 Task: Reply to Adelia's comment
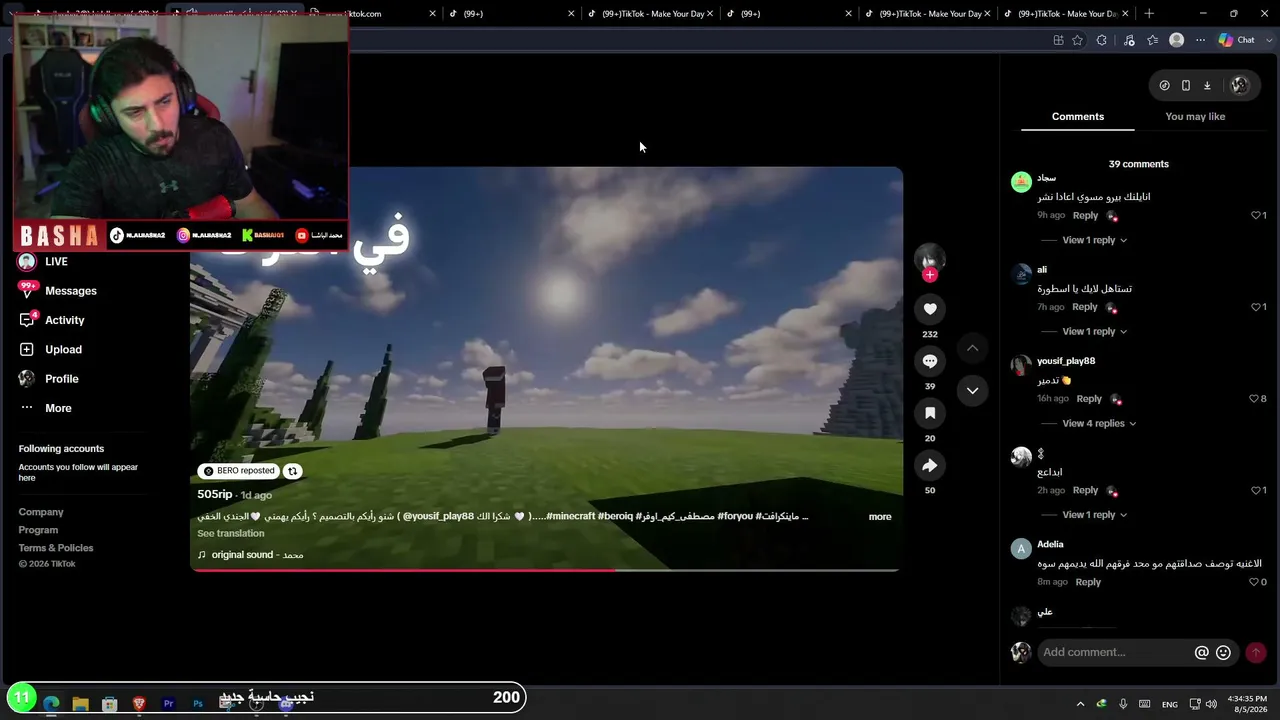point(1088,582)
